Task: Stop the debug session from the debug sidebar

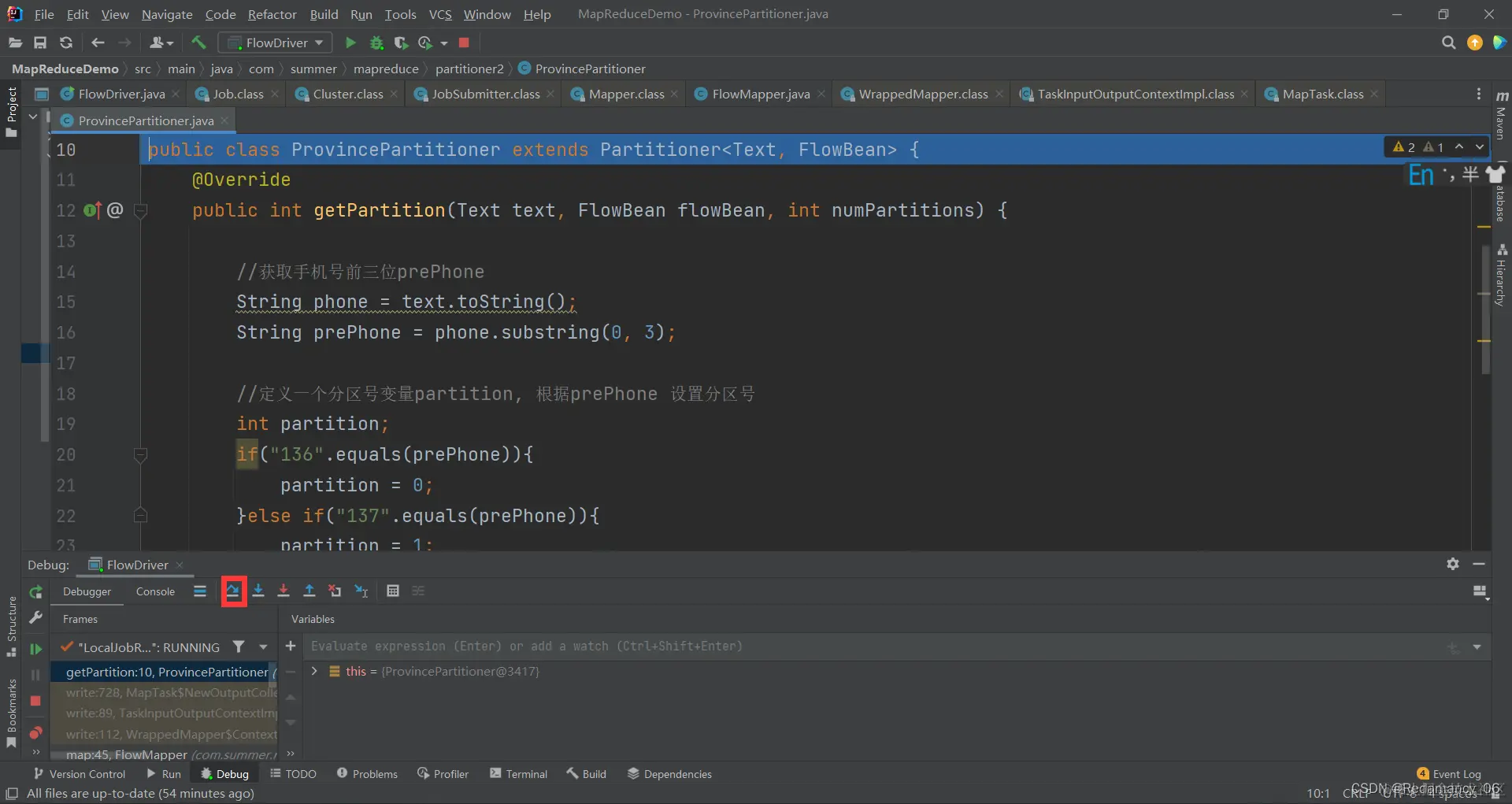Action: [x=35, y=701]
